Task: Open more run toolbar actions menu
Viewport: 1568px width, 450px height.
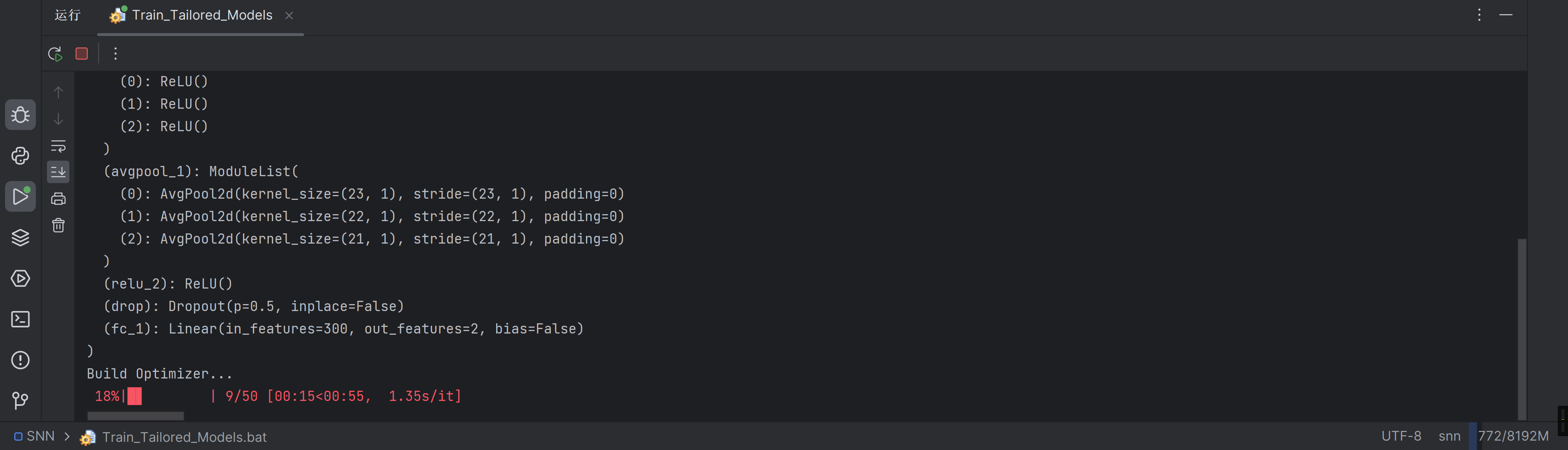Action: [x=115, y=54]
